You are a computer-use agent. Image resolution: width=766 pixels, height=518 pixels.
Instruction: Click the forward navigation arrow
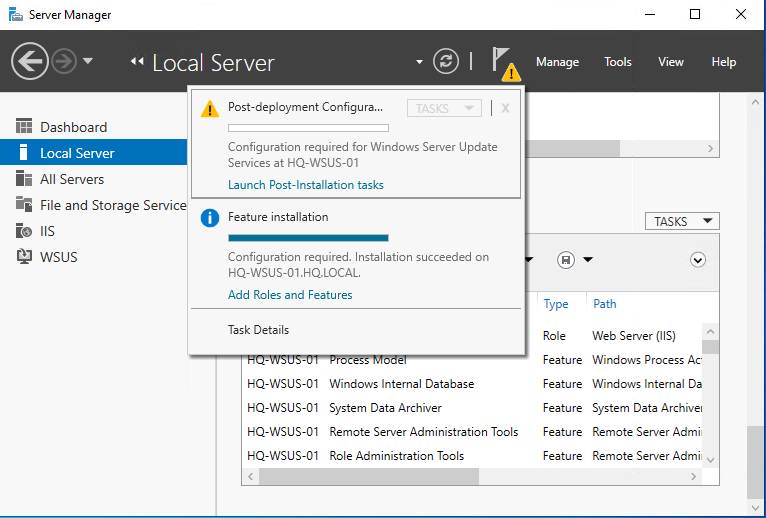click(x=64, y=62)
